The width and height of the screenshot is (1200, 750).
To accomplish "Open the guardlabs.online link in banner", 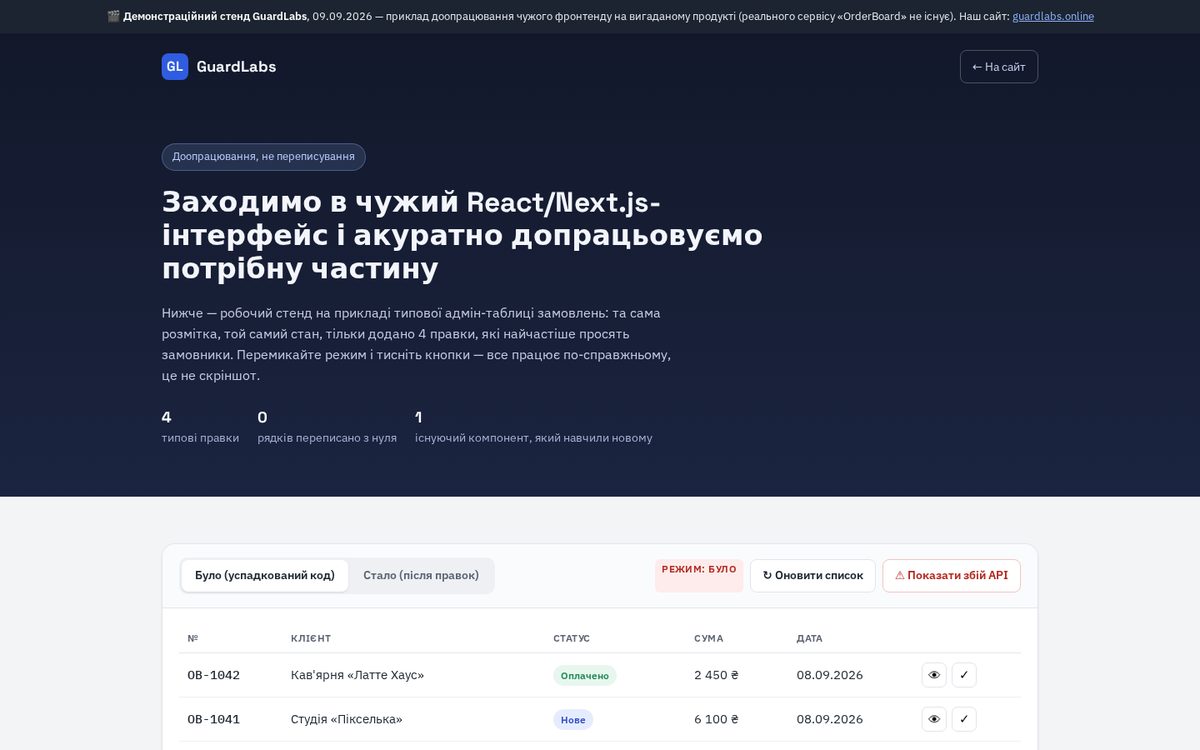I will pos(1053,16).
